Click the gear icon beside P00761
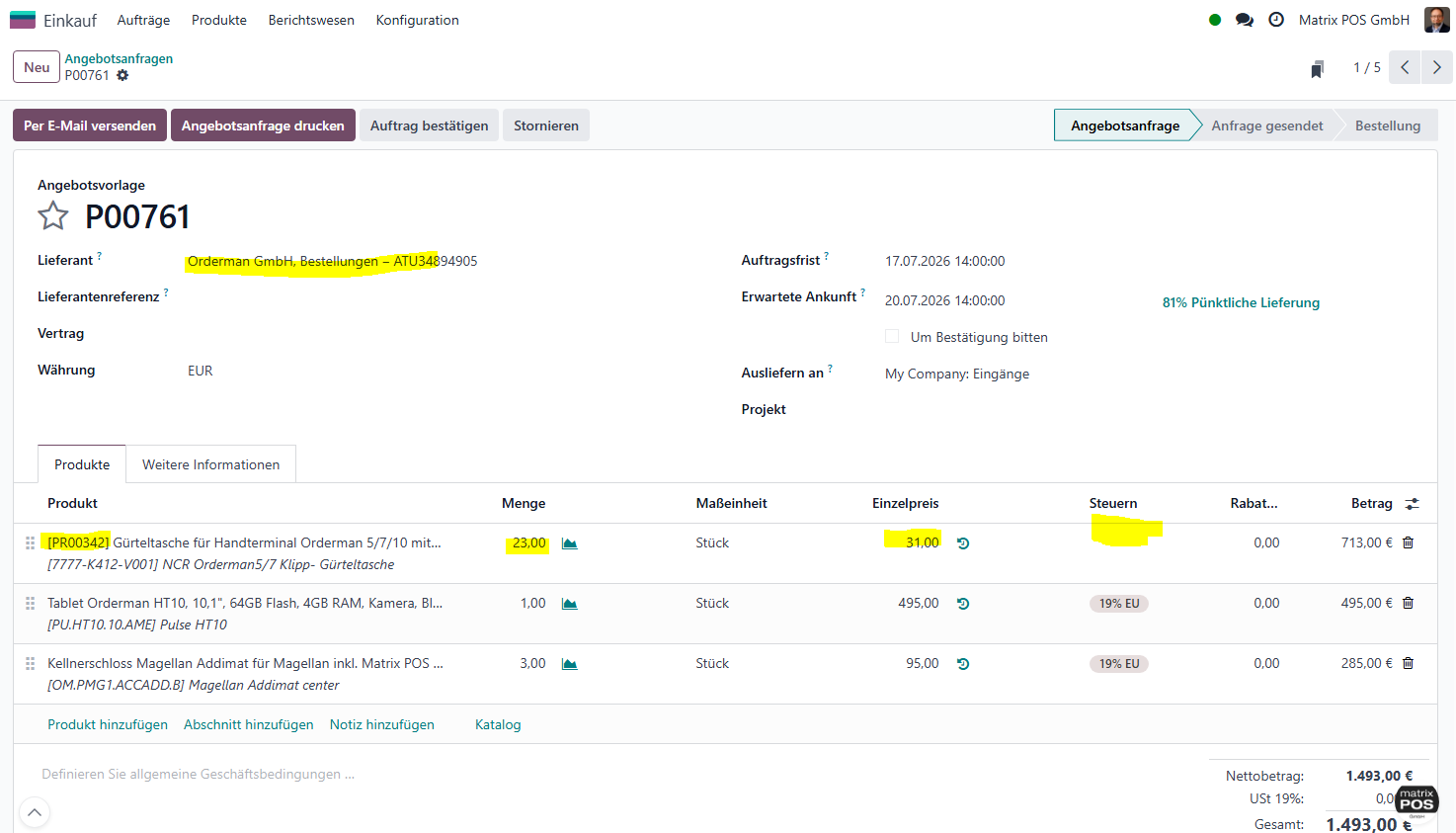This screenshot has height=833, width=1456. (x=122, y=75)
